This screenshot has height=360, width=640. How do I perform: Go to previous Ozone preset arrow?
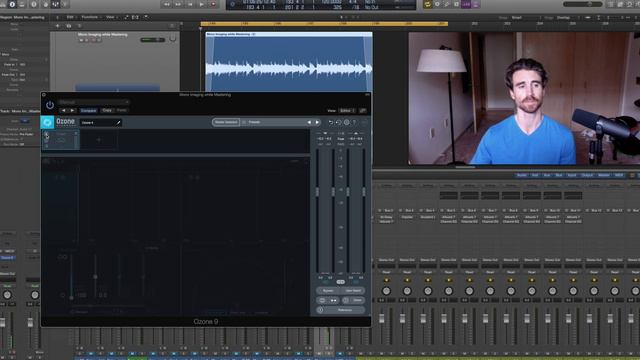309,122
